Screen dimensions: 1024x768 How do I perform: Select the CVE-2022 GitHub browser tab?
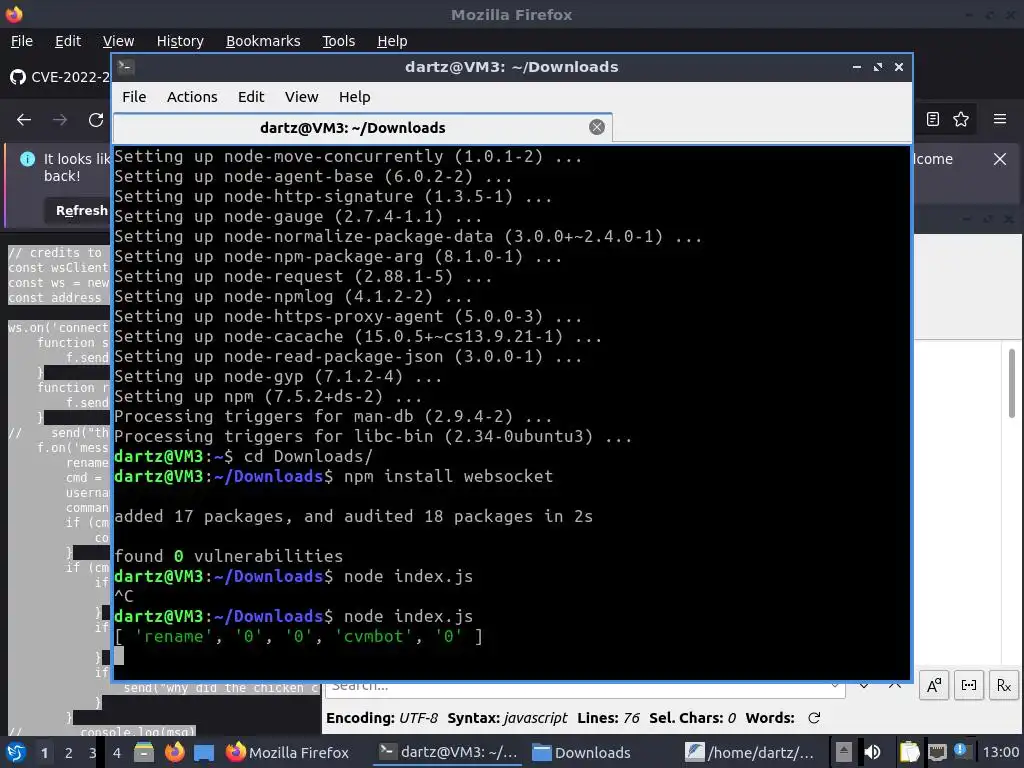click(60, 77)
